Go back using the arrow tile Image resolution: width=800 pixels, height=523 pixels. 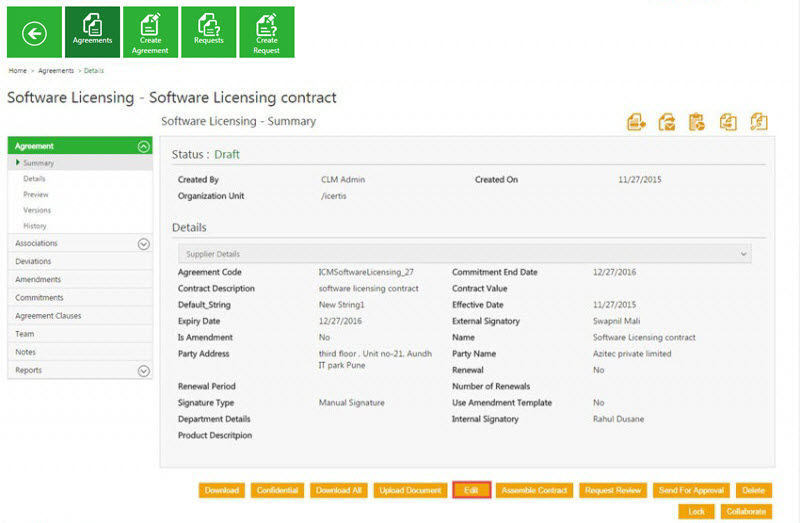click(34, 32)
